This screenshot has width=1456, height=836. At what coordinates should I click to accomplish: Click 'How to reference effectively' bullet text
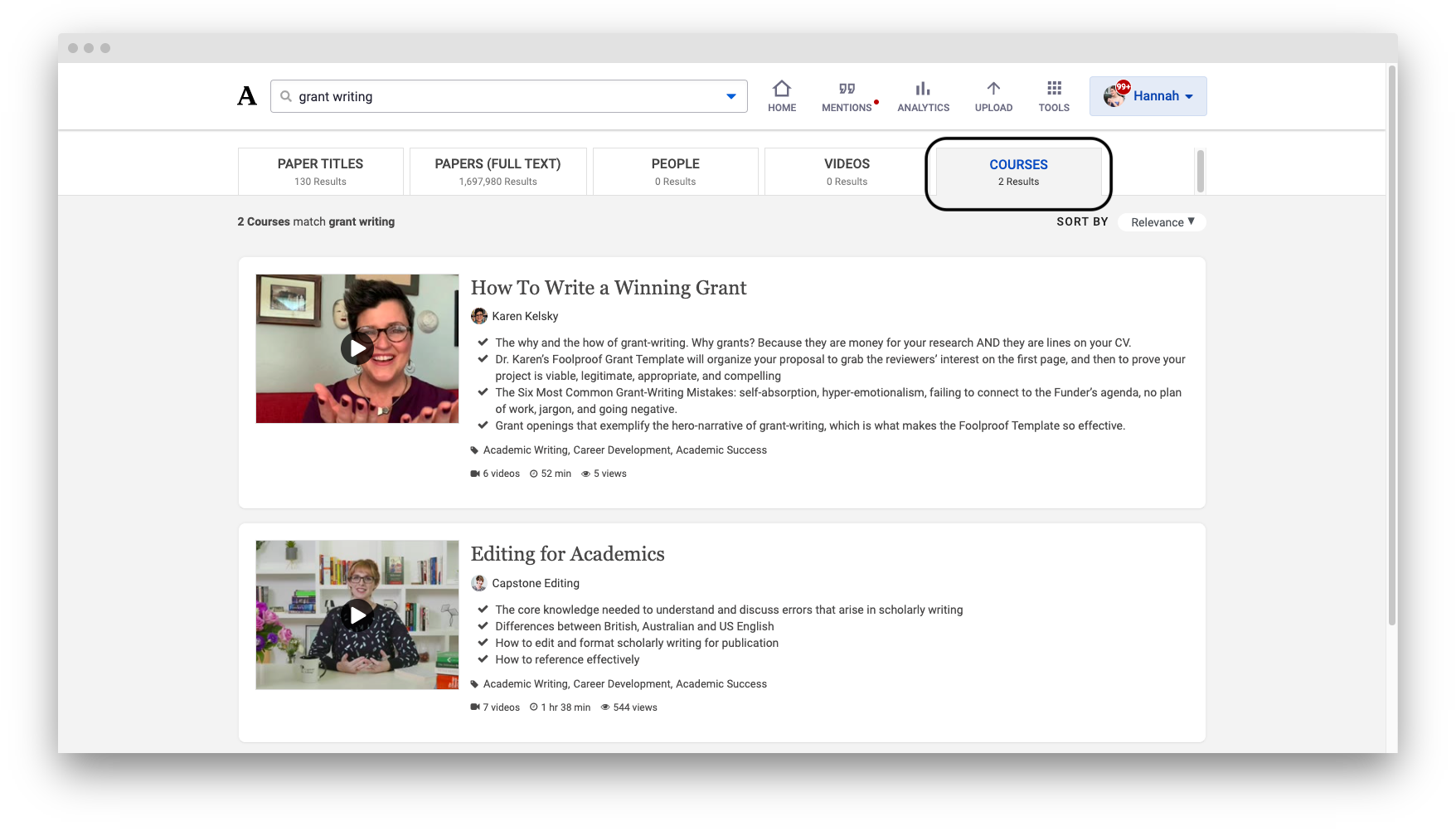pos(567,659)
